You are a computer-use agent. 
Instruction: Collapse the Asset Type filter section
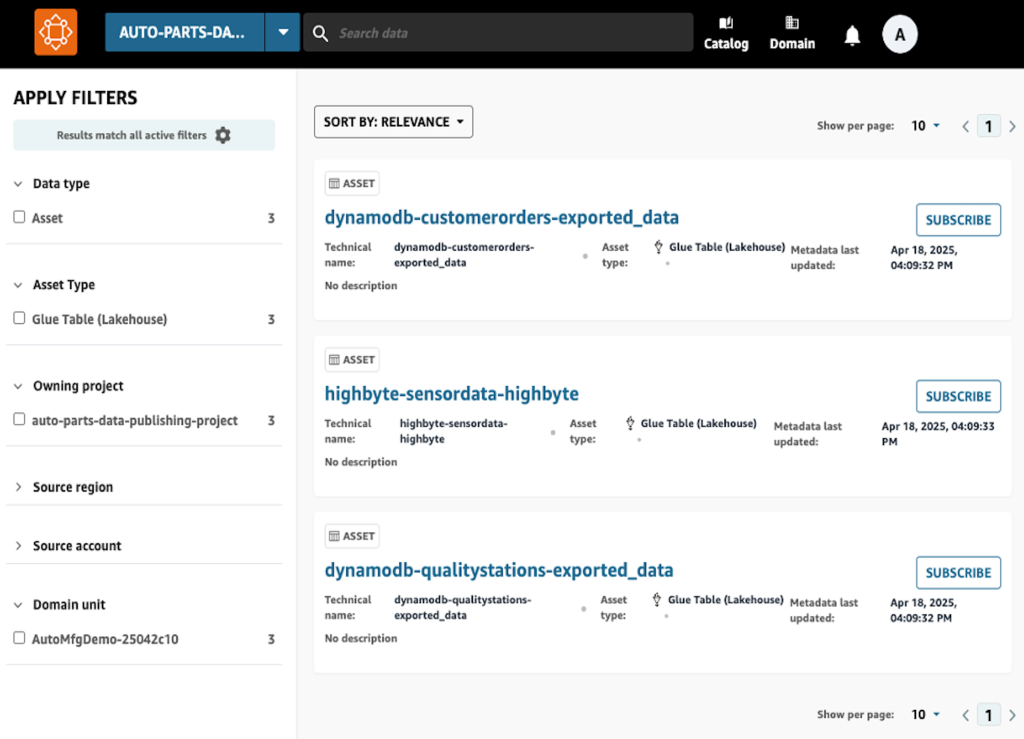(x=18, y=285)
